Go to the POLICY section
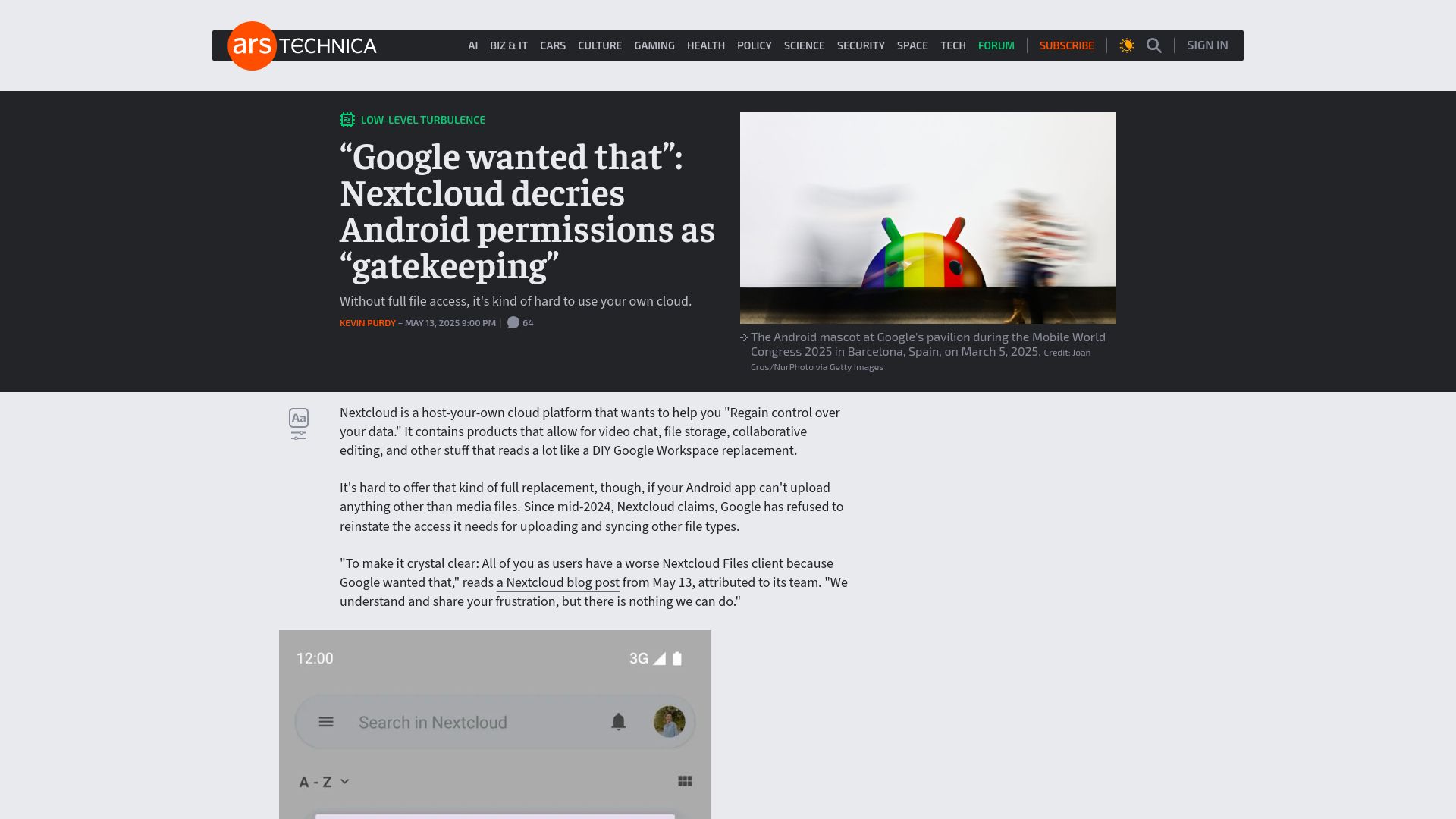The height and width of the screenshot is (819, 1456). click(755, 45)
